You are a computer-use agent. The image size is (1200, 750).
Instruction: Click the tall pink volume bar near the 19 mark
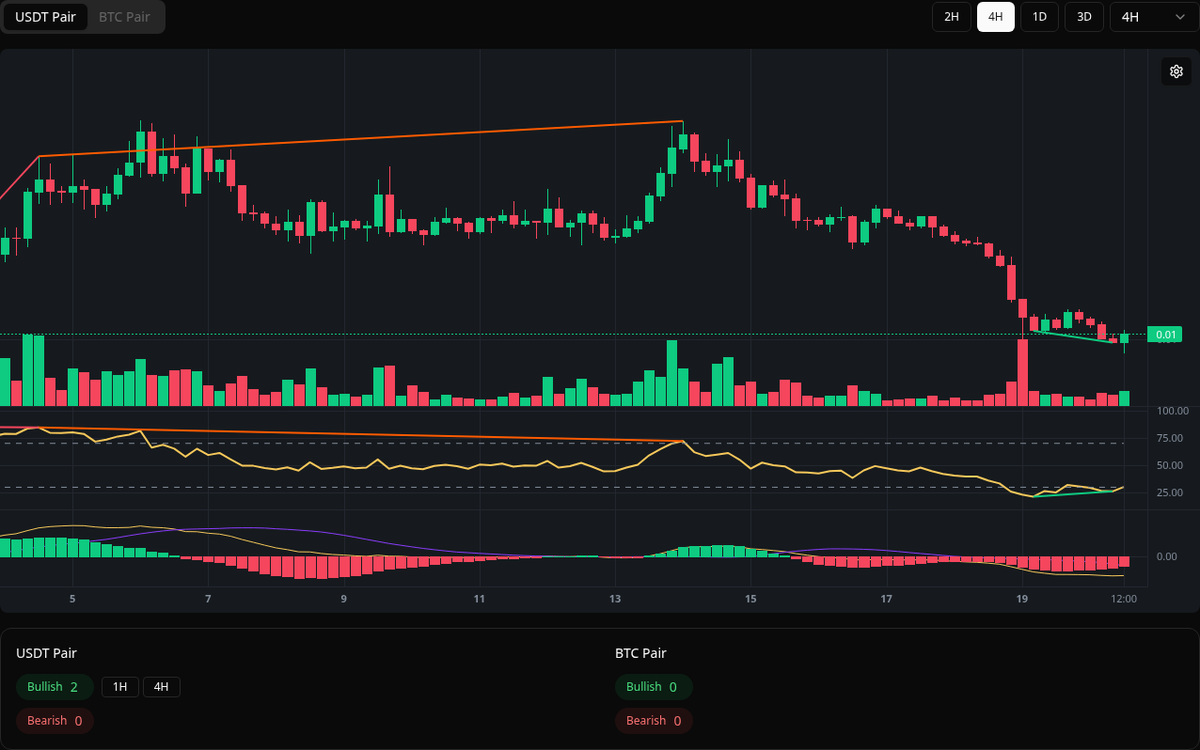point(1022,370)
